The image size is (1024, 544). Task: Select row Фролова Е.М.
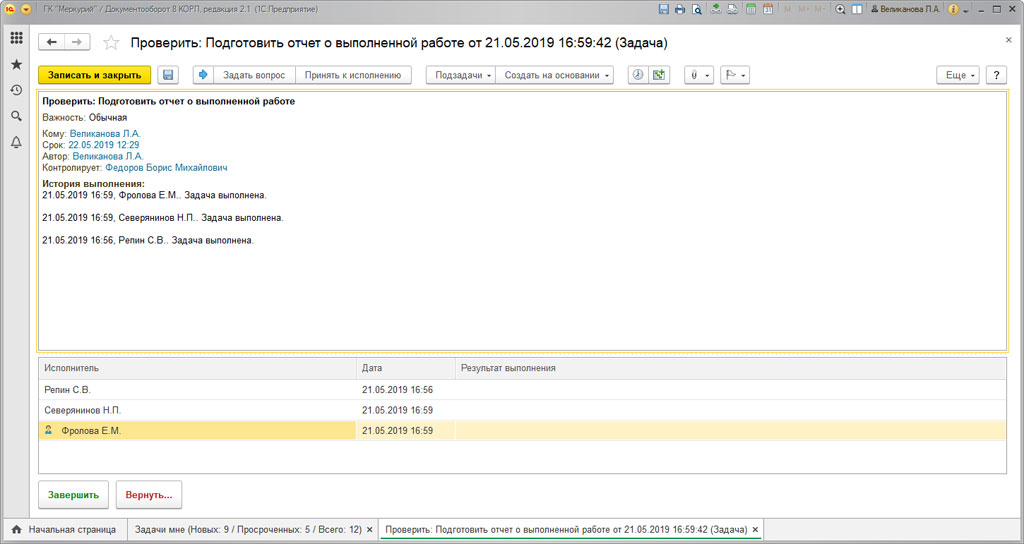[522, 430]
